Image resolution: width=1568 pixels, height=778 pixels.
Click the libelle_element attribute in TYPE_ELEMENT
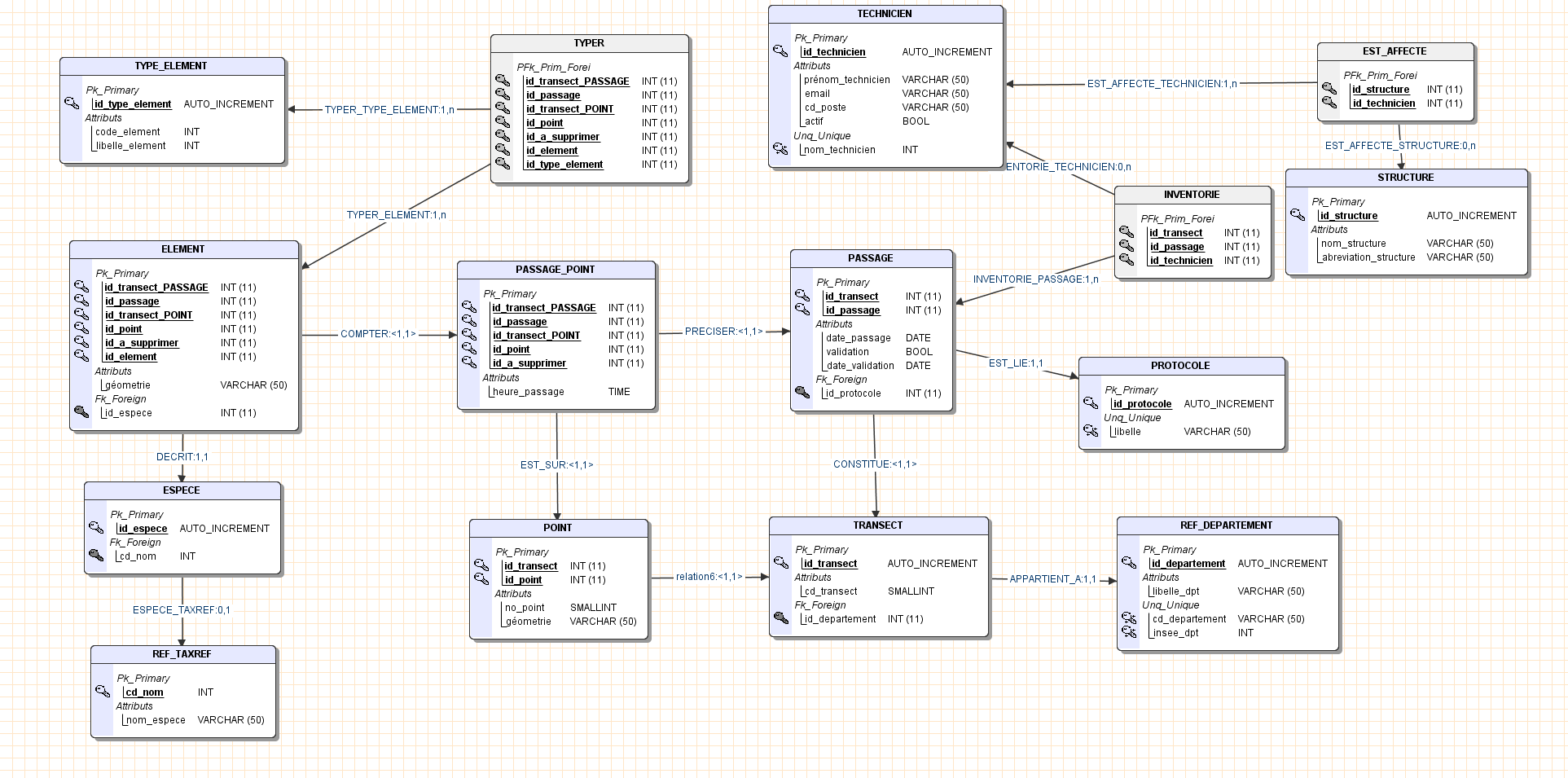pyautogui.click(x=131, y=146)
